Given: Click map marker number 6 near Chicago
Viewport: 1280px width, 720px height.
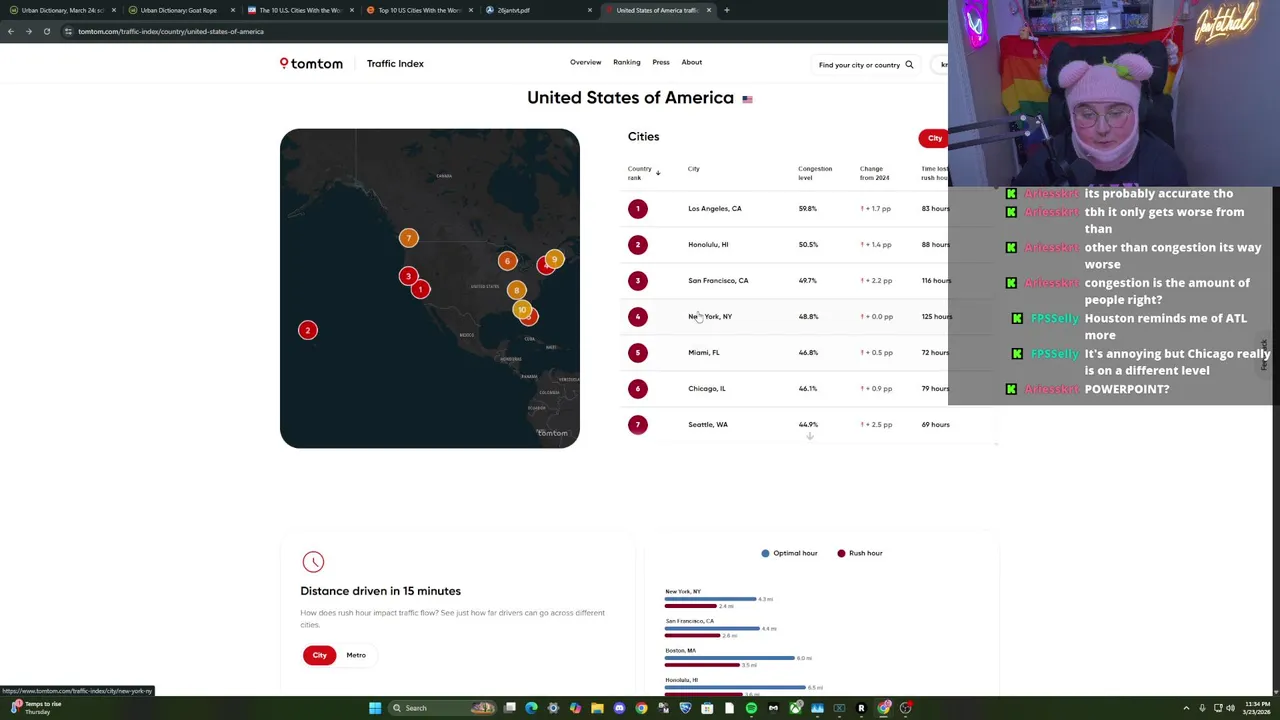Looking at the screenshot, I should pos(507,261).
